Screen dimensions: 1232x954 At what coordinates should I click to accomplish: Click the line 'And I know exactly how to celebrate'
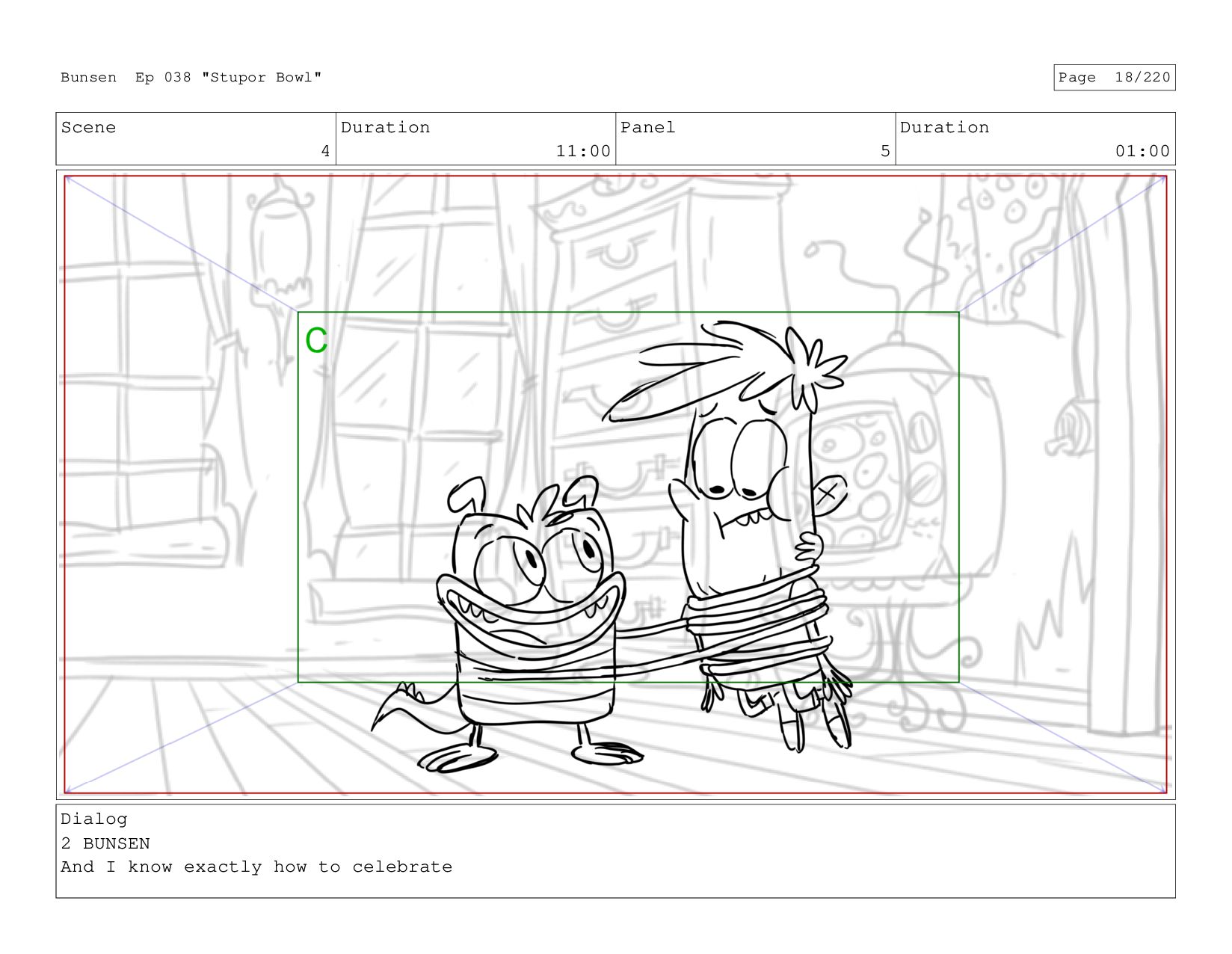256,867
